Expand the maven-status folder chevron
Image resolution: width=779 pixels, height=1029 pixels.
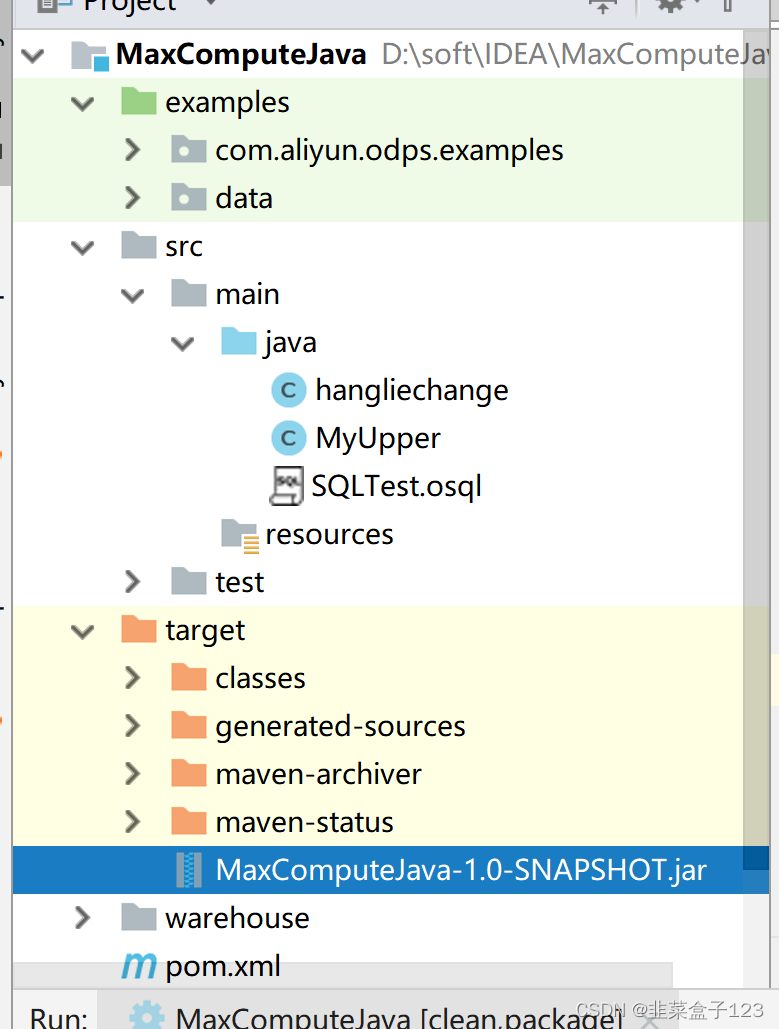[x=133, y=822]
